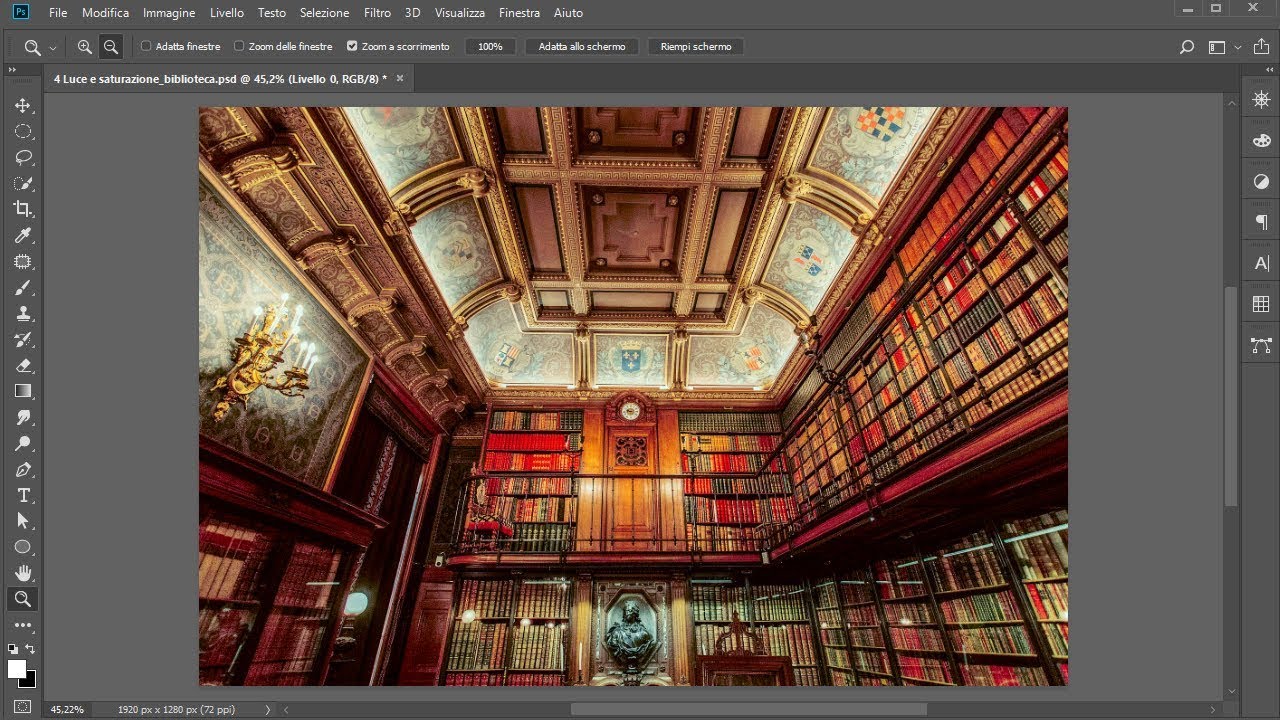Select the Lasso tool
This screenshot has width=1280, height=720.
coord(22,157)
